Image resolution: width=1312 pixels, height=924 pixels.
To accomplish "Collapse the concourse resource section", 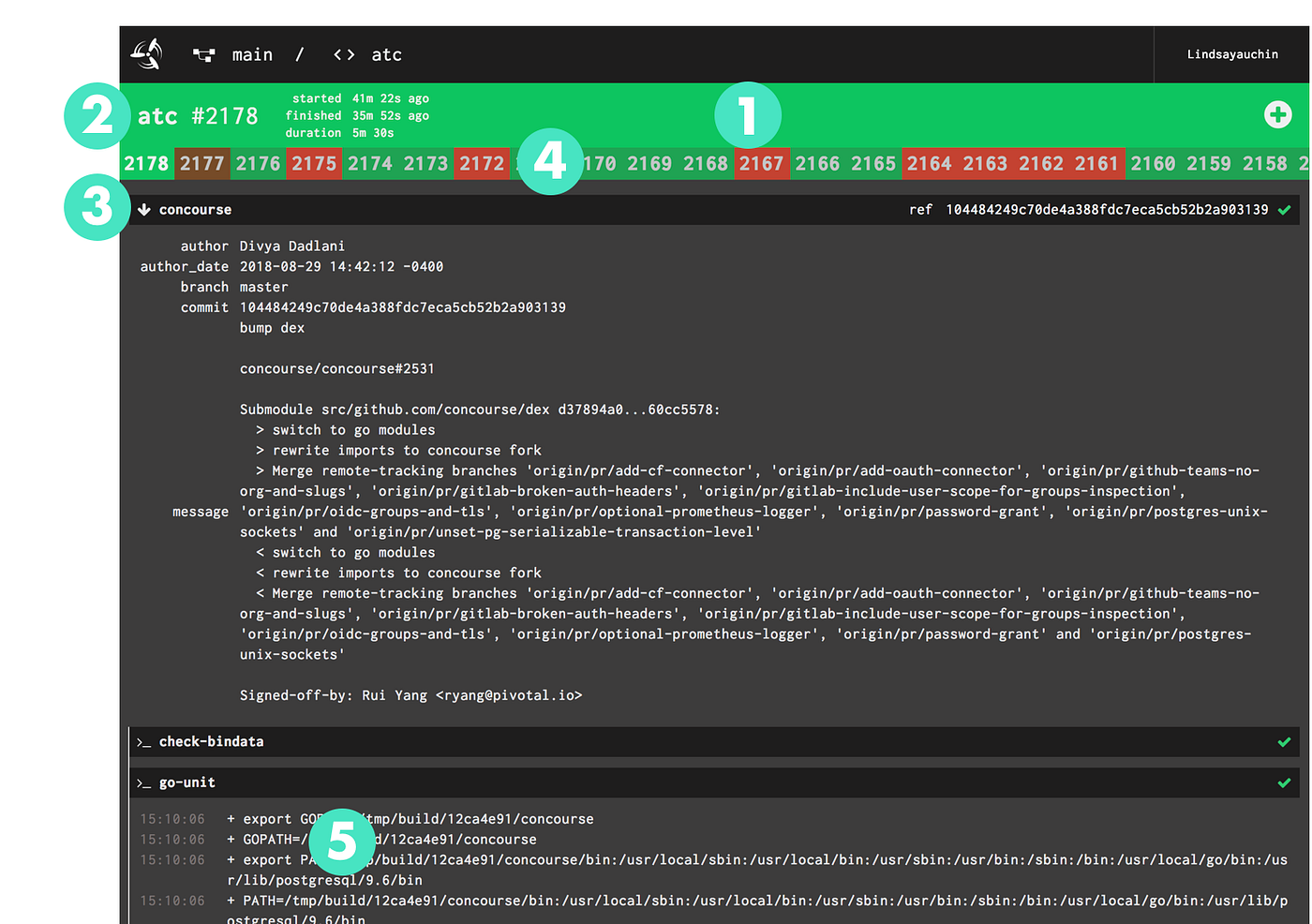I will coord(195,210).
